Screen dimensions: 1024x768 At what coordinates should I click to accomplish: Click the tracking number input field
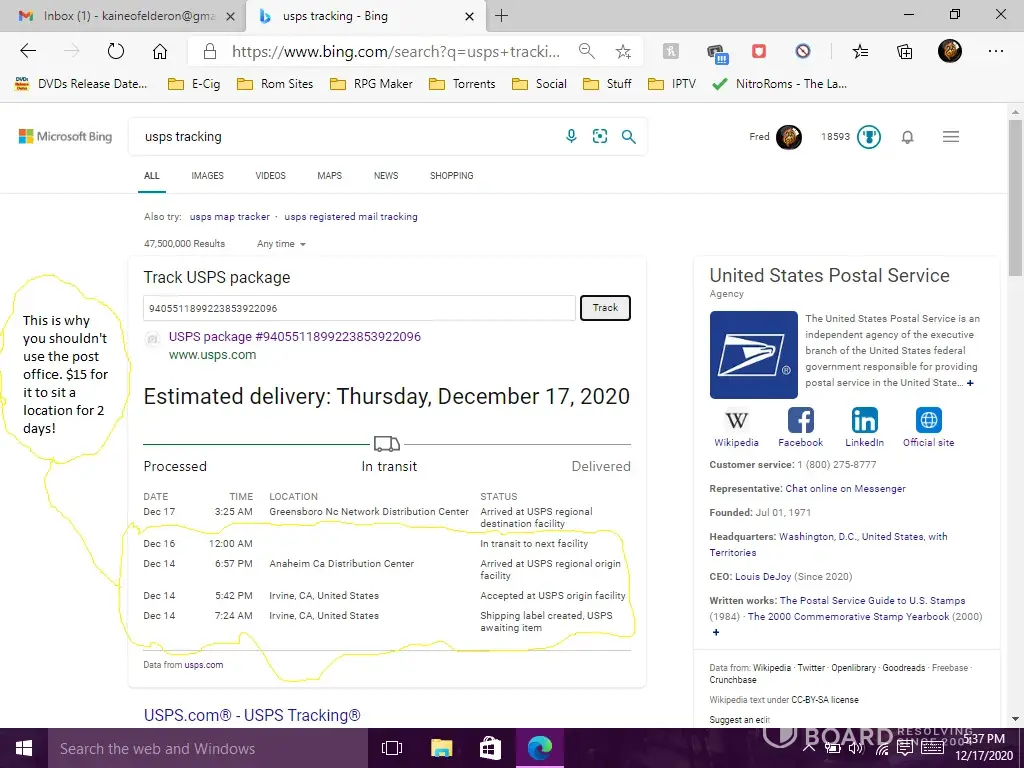click(x=358, y=308)
